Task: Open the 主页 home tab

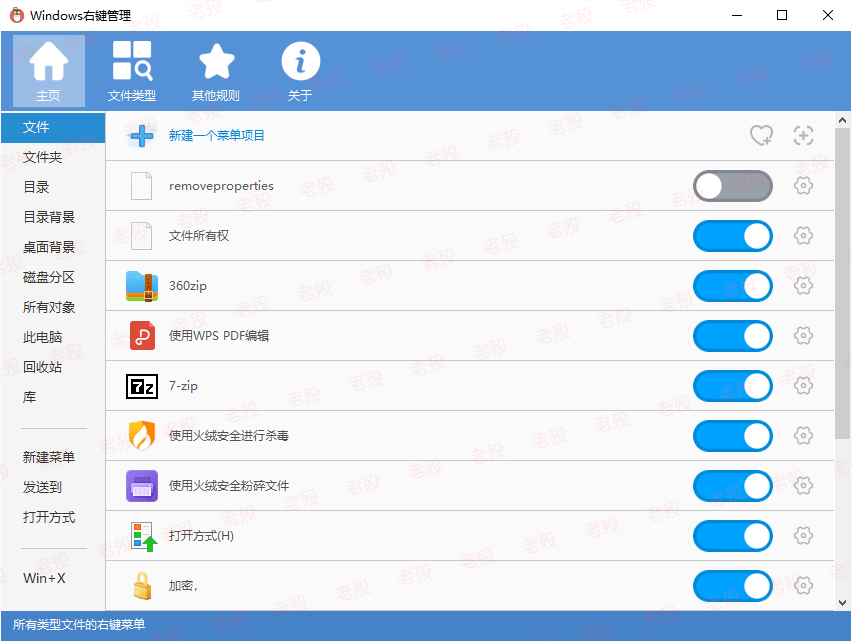Action: click(x=48, y=71)
